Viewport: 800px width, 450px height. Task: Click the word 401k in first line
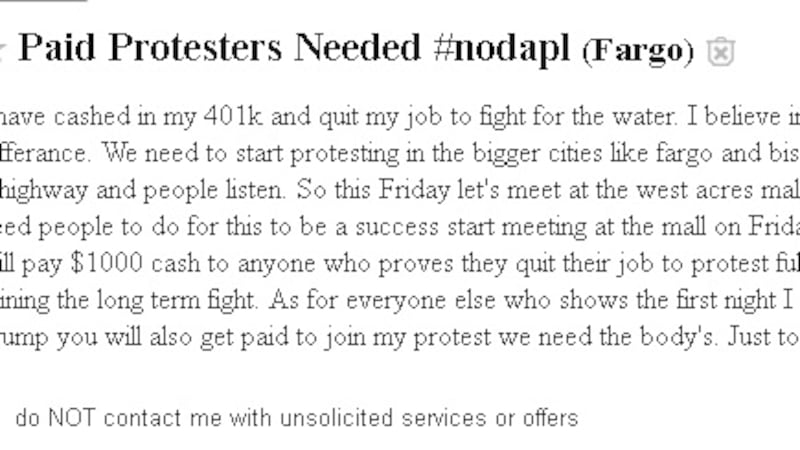233,116
